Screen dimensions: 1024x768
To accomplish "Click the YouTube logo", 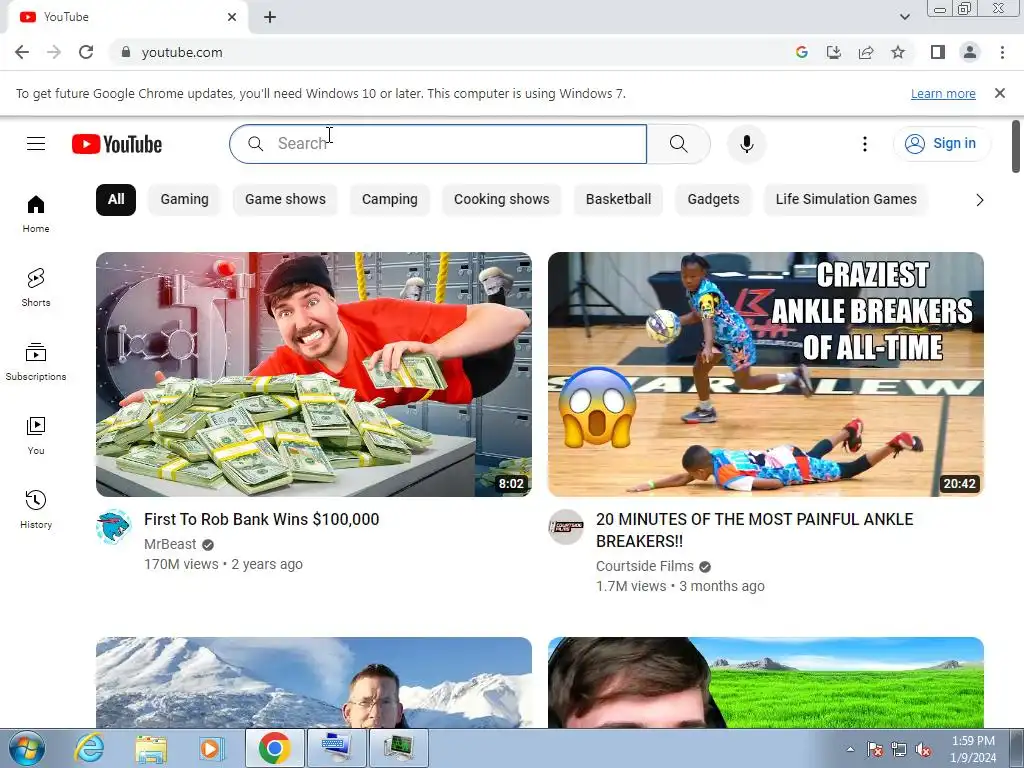I will pyautogui.click(x=117, y=144).
